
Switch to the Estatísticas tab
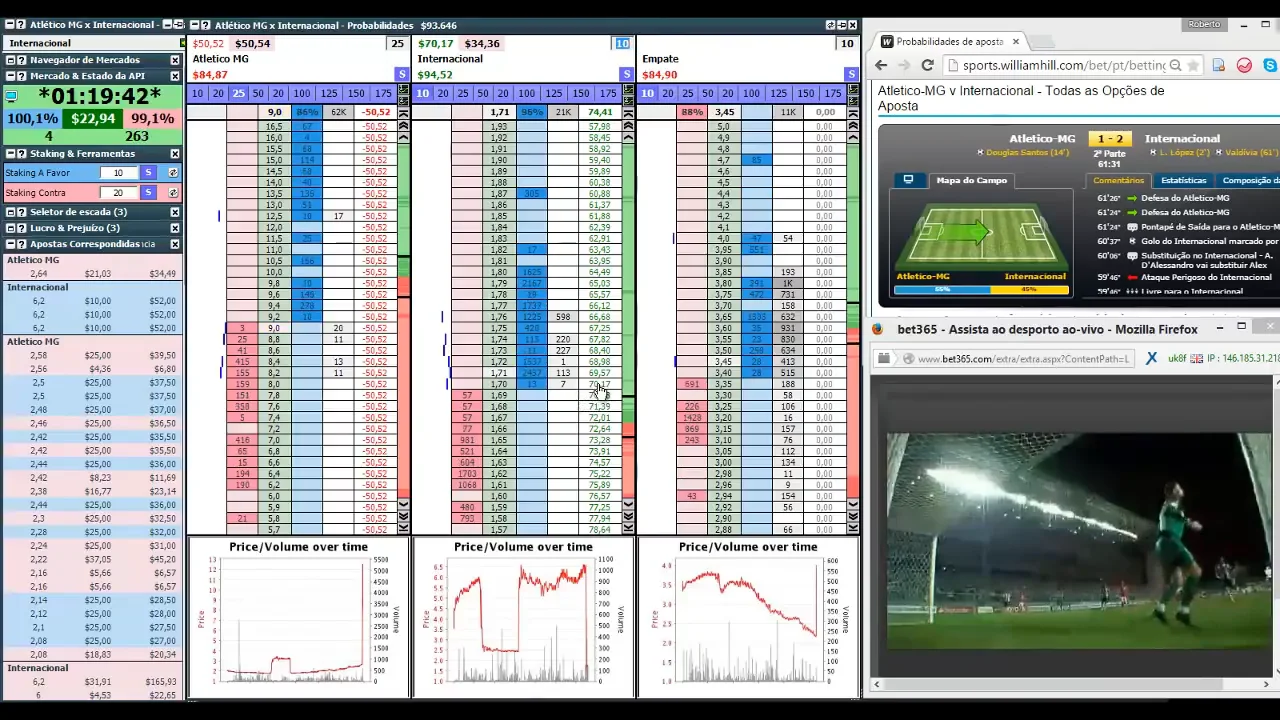point(1183,180)
